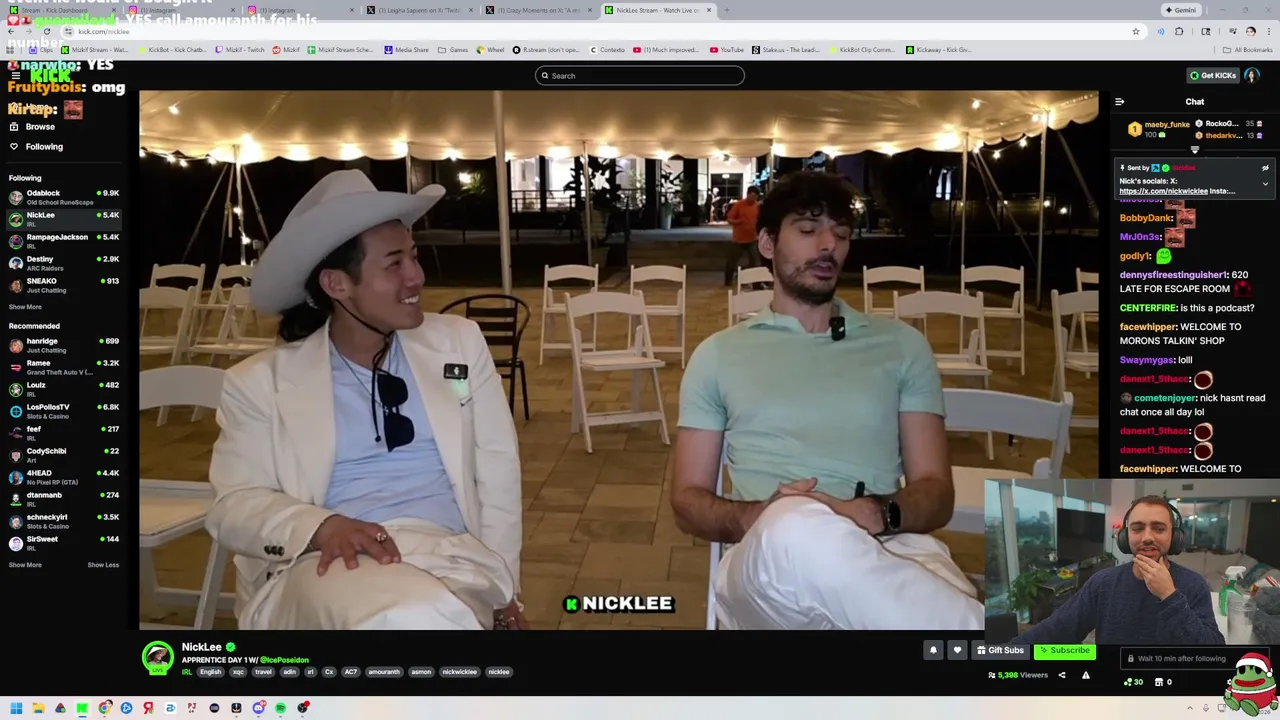Select the Destiny channel in the sidebar

pos(64,263)
